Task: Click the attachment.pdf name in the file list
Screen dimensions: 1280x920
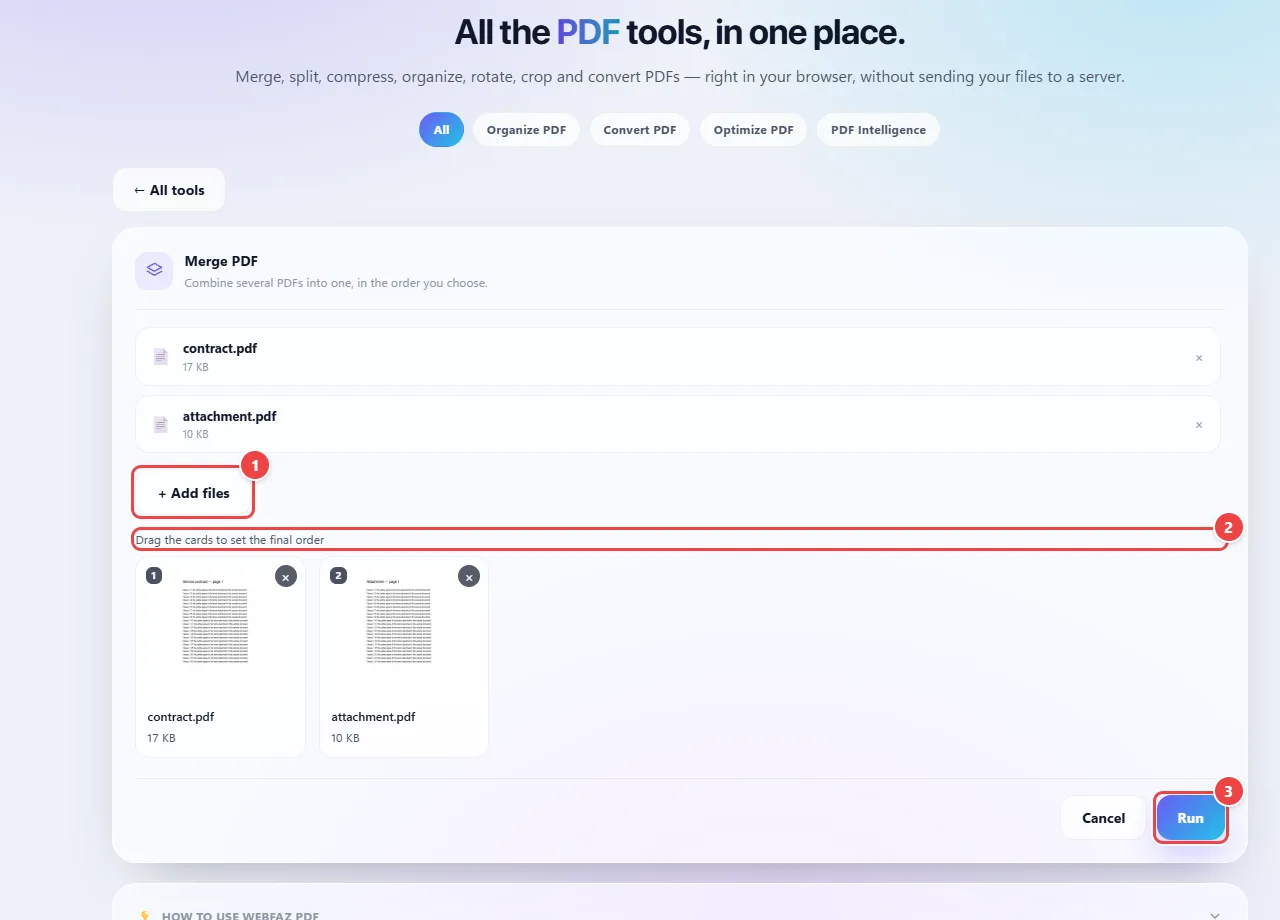Action: tap(229, 416)
